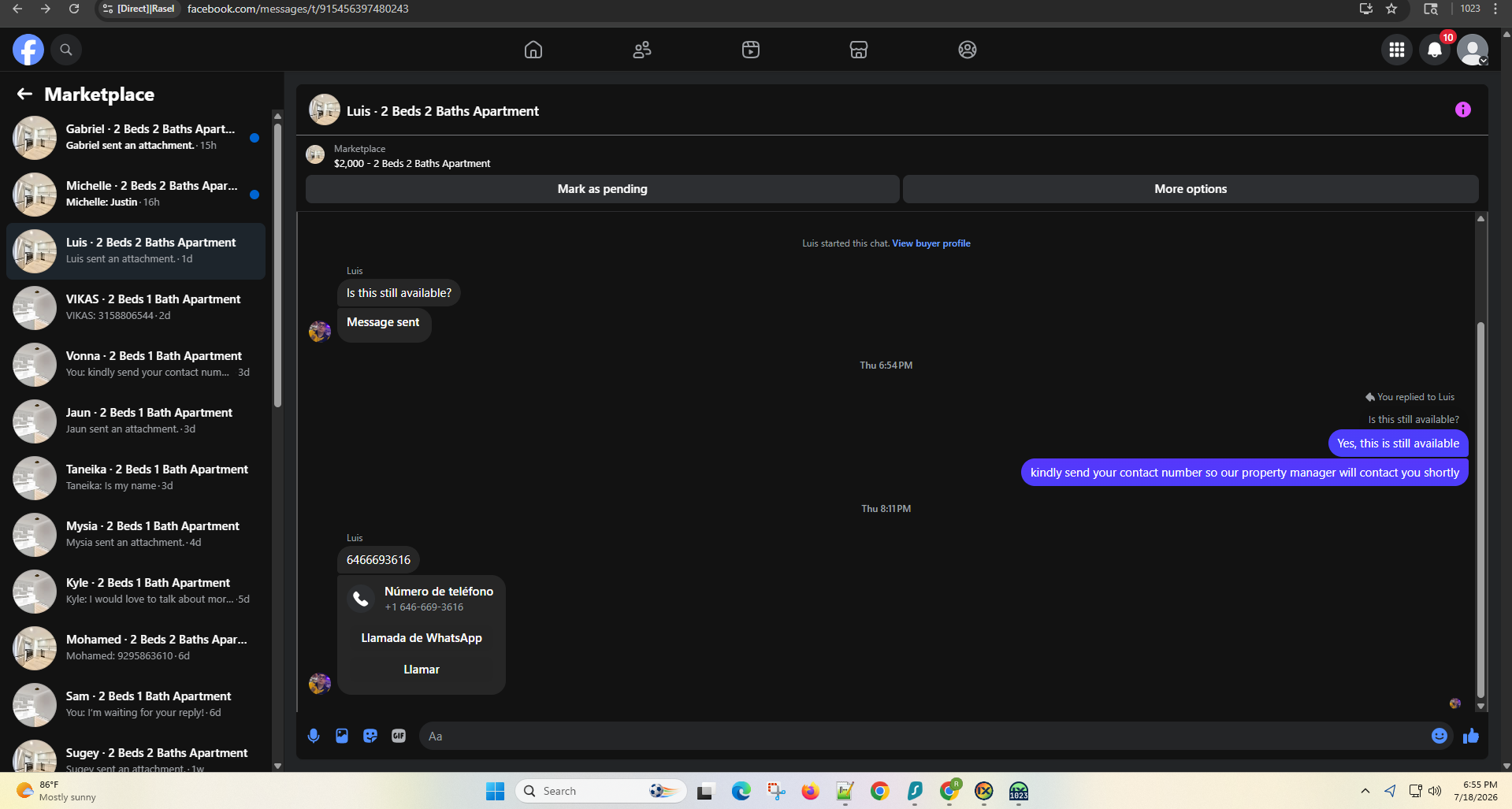Open the Facebook menu grid icon
This screenshot has height=809, width=1512.
(x=1397, y=50)
